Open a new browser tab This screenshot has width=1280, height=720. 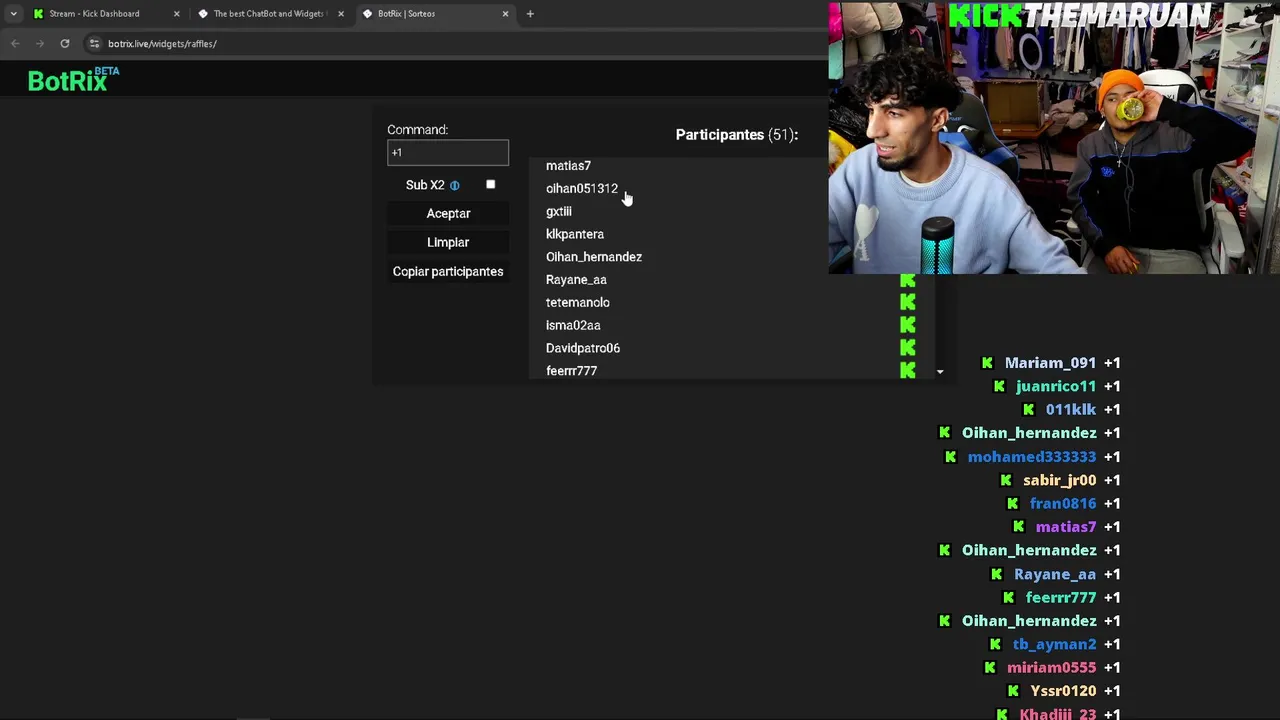[x=530, y=14]
